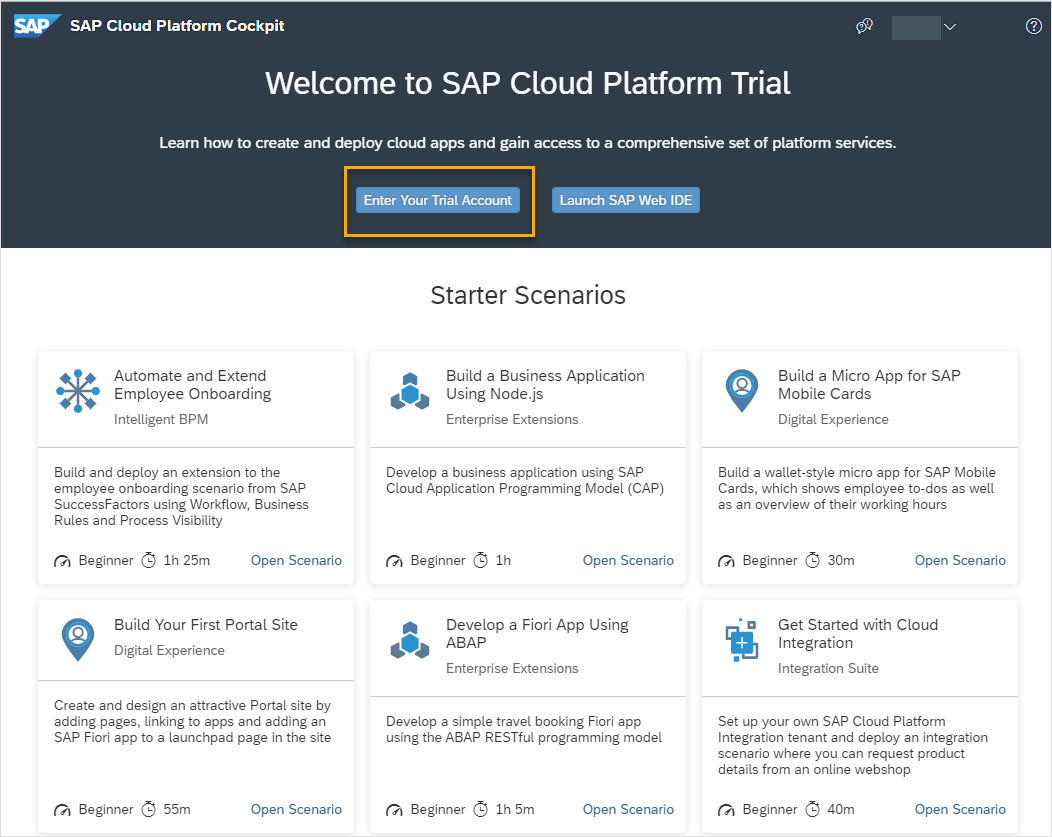Click the hexagons icon for Develop a Fiori App

click(410, 639)
